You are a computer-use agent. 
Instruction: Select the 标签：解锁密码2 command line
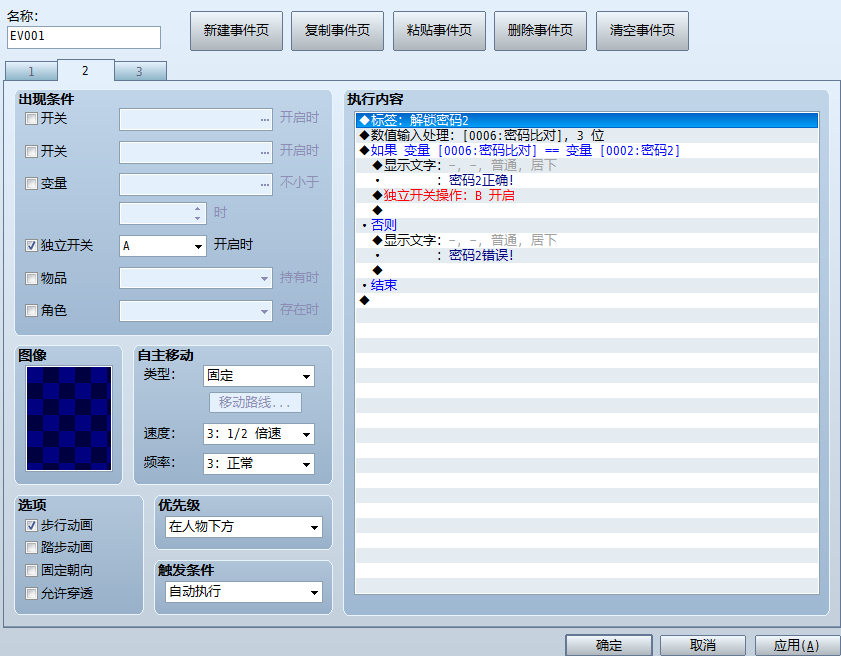[587, 120]
